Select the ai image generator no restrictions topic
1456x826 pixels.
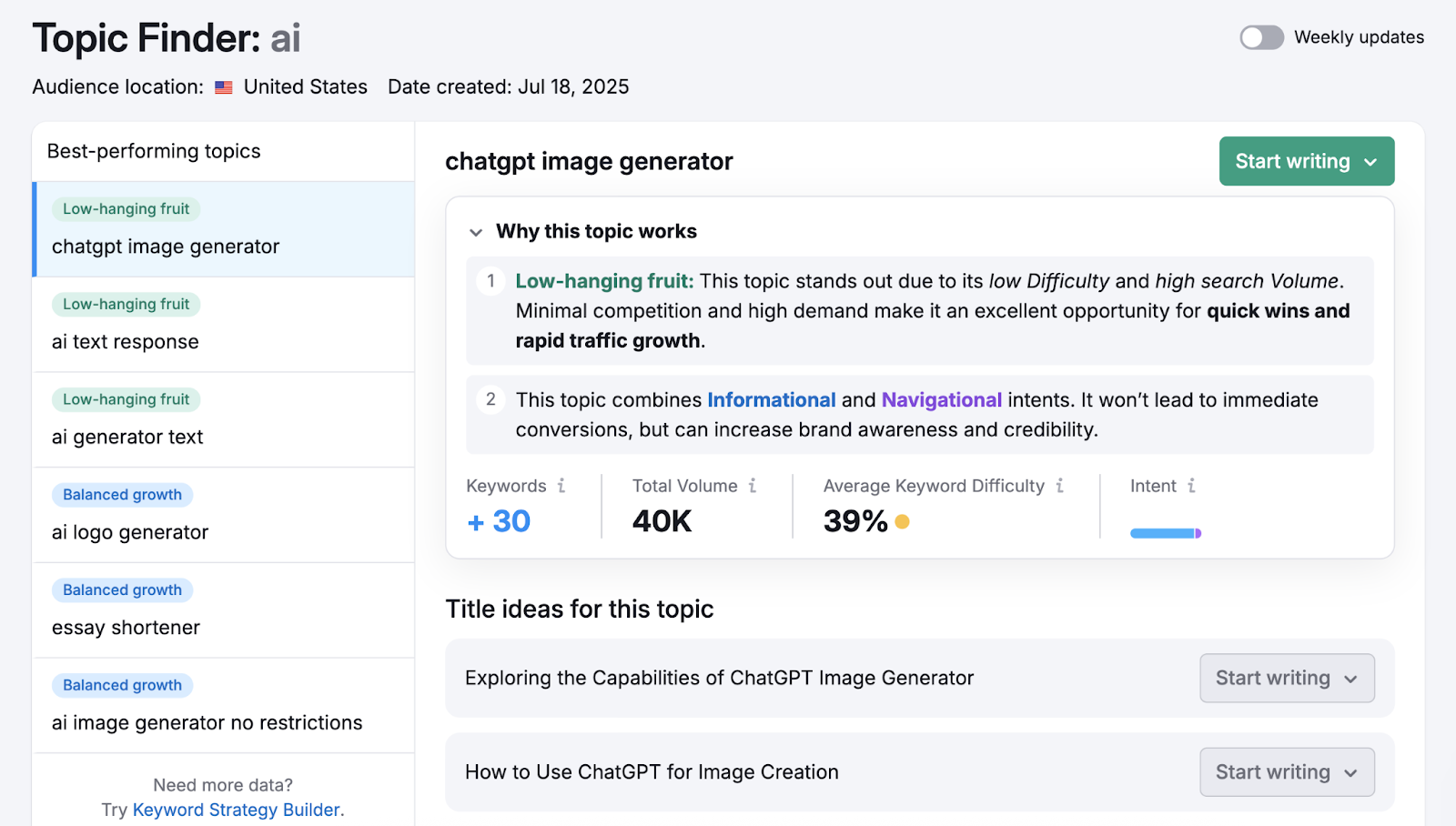[x=207, y=723]
